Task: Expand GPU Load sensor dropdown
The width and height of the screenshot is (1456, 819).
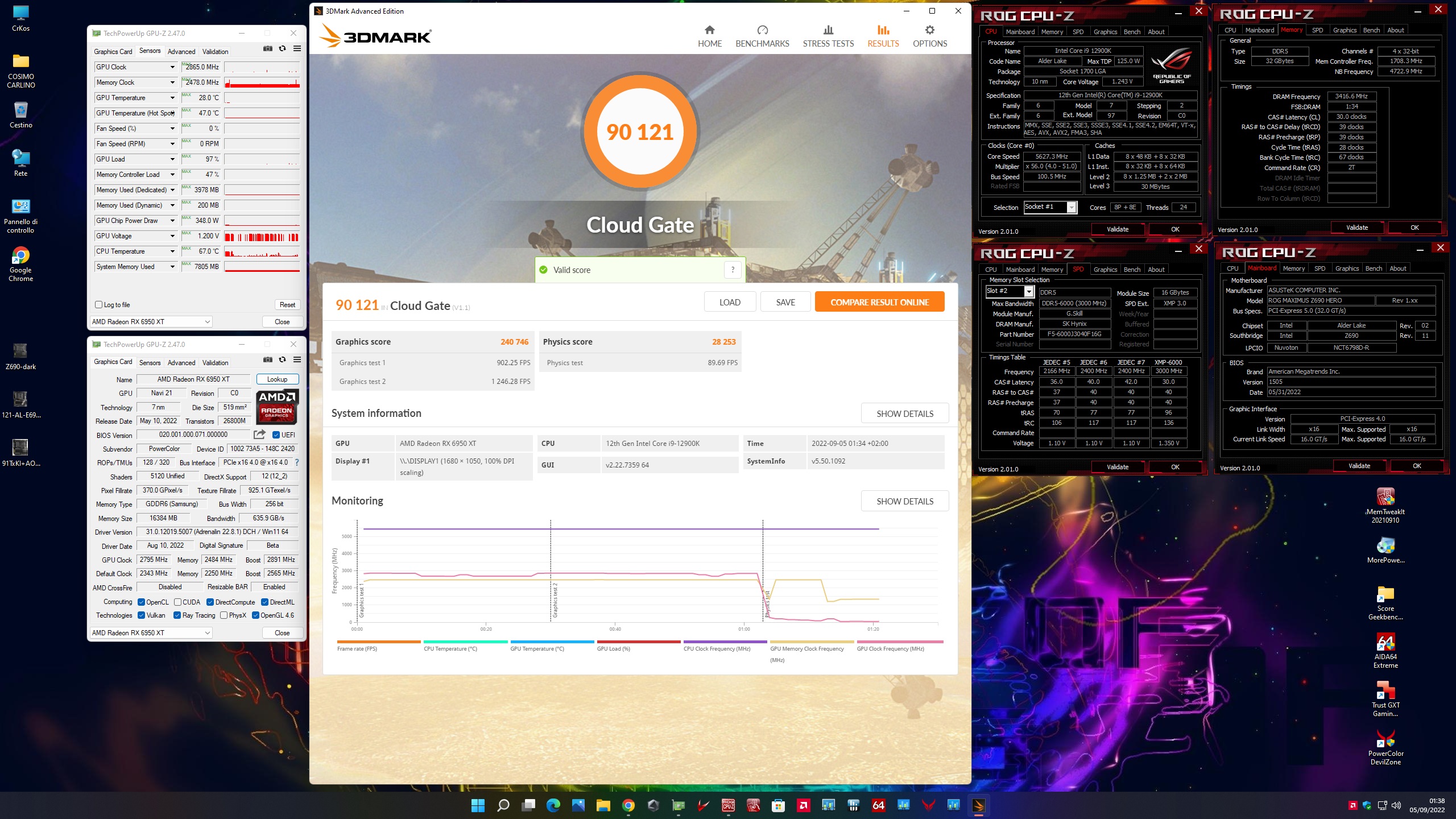Action: coord(172,159)
